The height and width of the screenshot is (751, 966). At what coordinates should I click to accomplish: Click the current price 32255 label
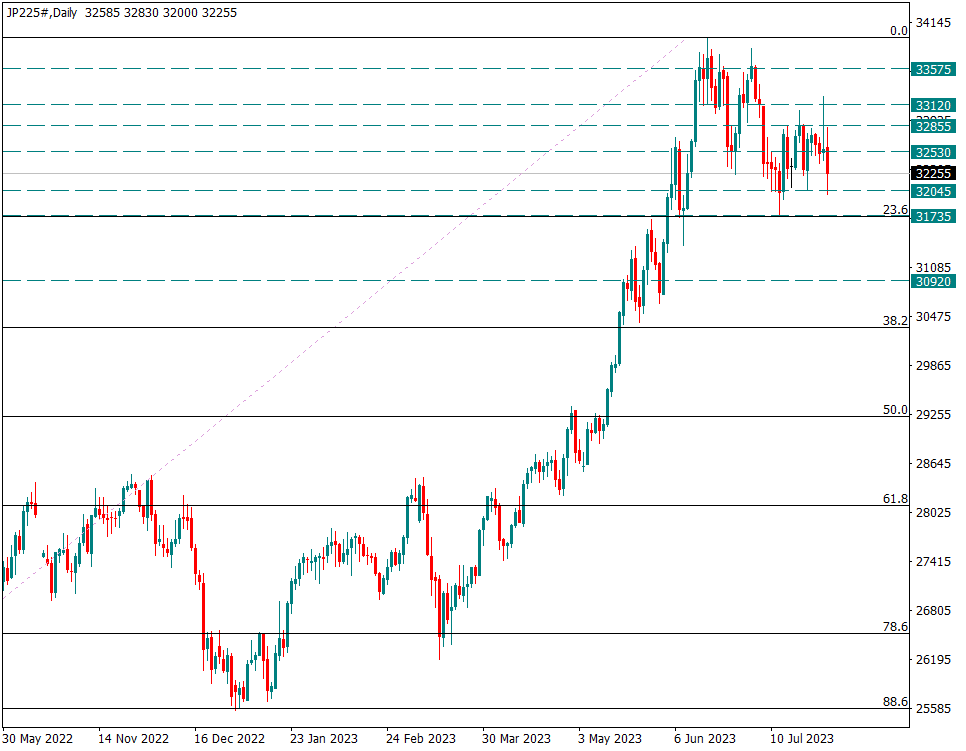tap(933, 174)
